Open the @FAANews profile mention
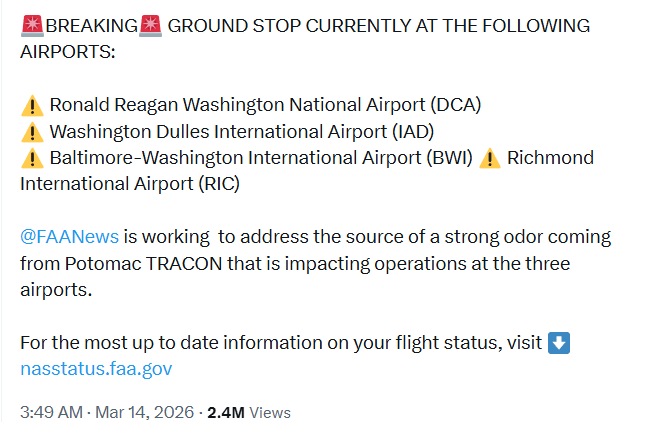Screen dimensions: 647x422 point(70,237)
